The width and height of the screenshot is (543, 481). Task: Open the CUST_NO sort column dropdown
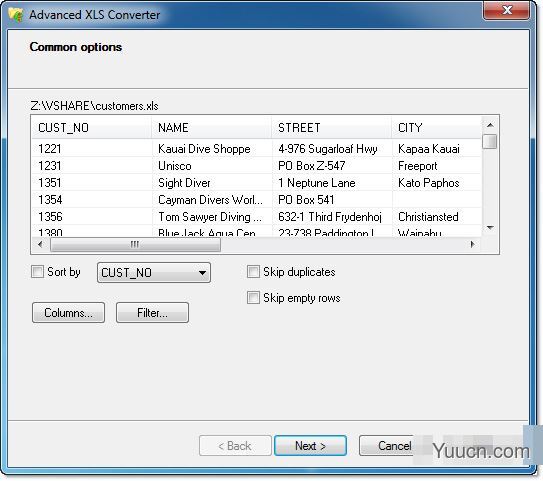154,273
